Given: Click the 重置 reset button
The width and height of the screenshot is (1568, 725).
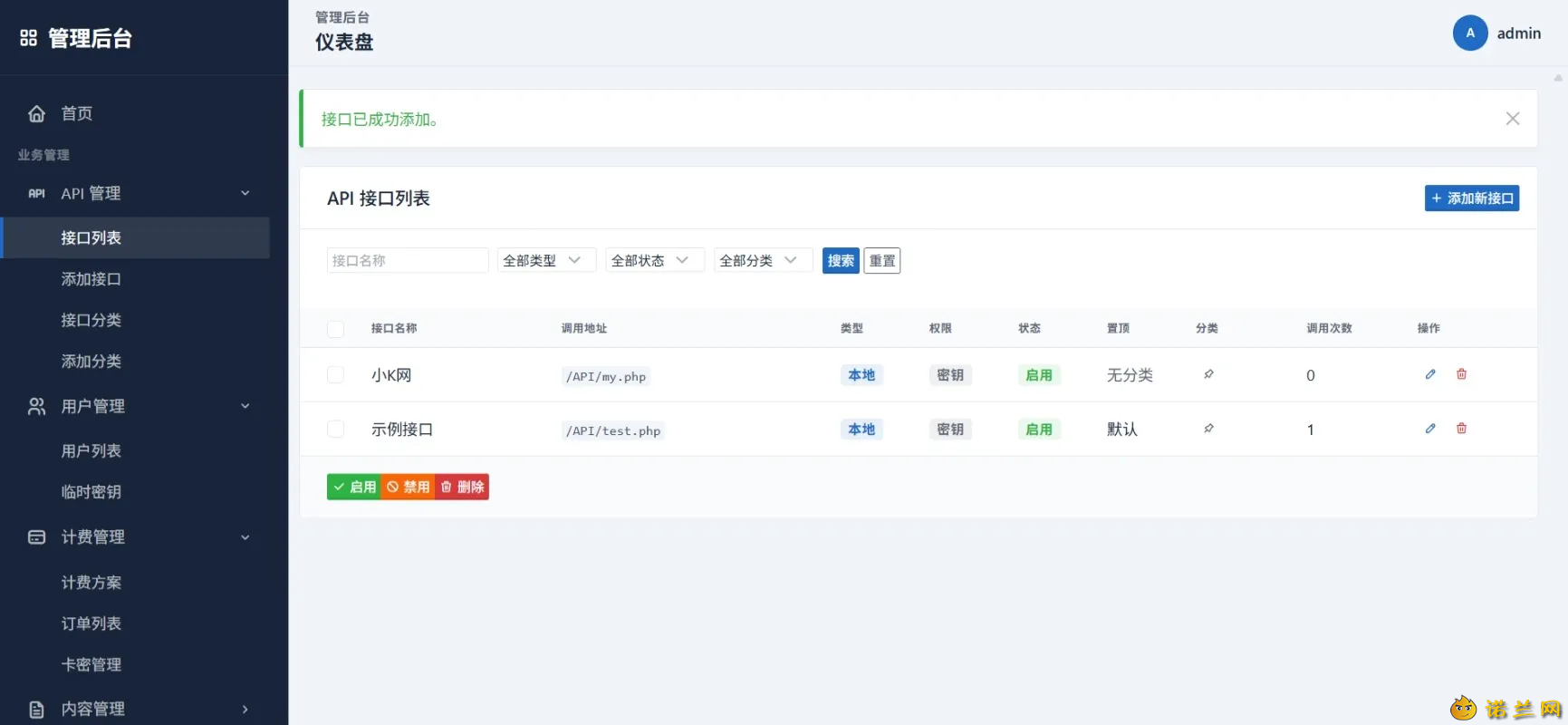Looking at the screenshot, I should tap(882, 261).
